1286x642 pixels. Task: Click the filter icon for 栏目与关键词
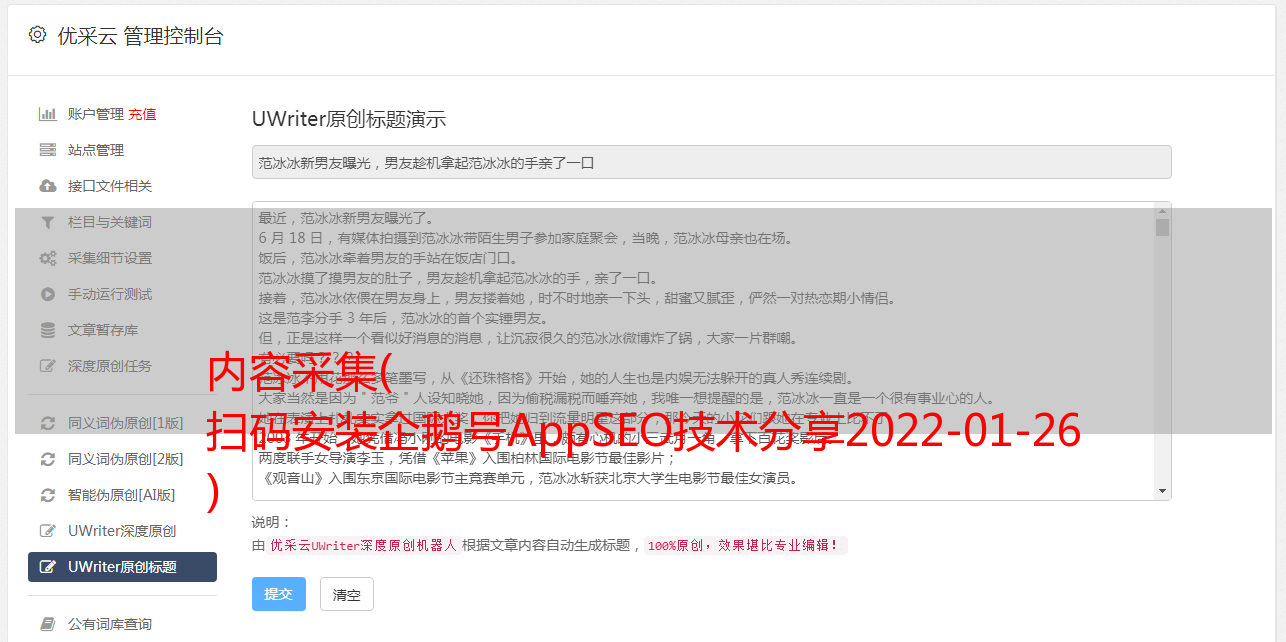click(47, 222)
